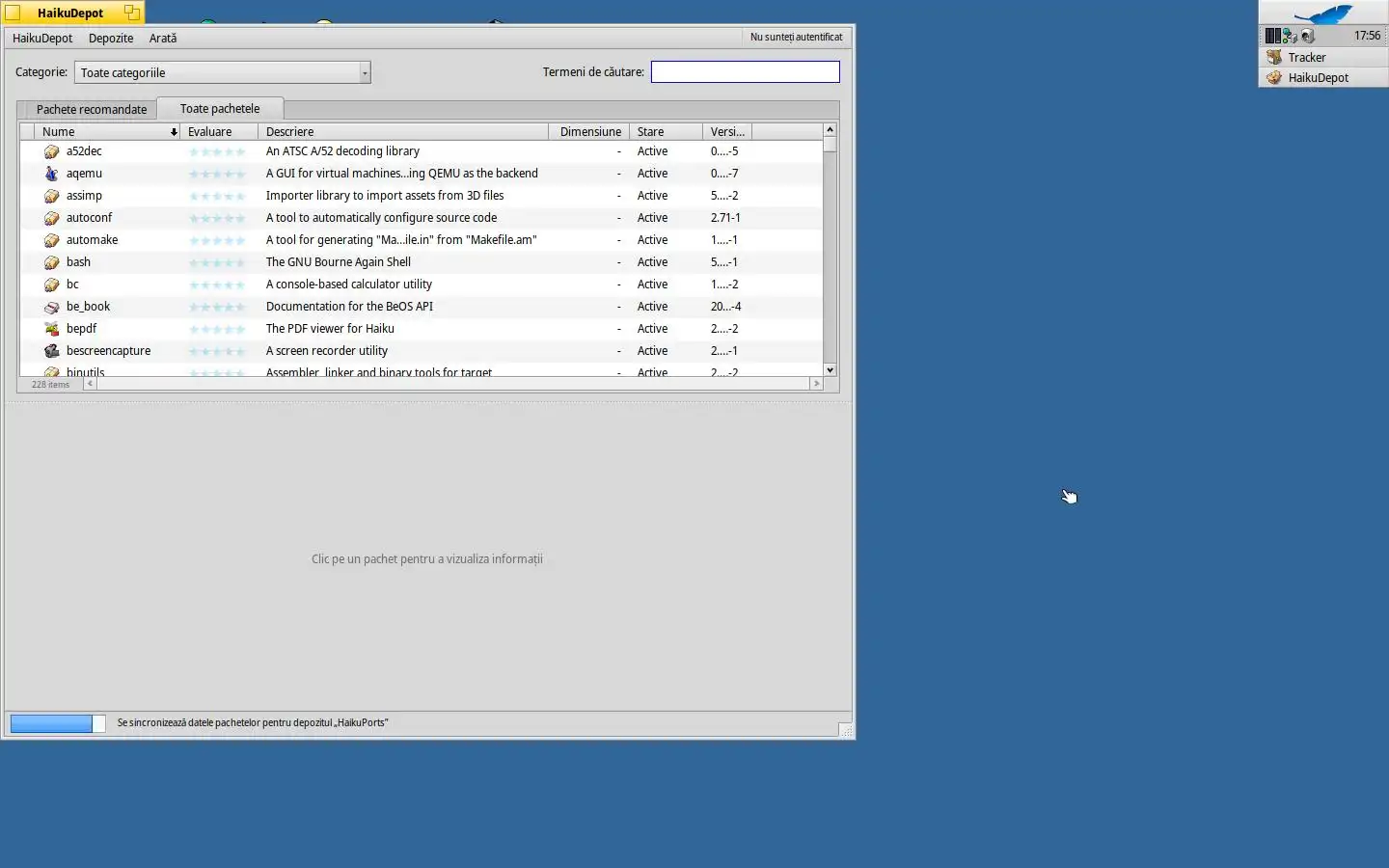This screenshot has height=868, width=1389.
Task: Click description 'Documentation for the BeOS API'
Action: (349, 307)
